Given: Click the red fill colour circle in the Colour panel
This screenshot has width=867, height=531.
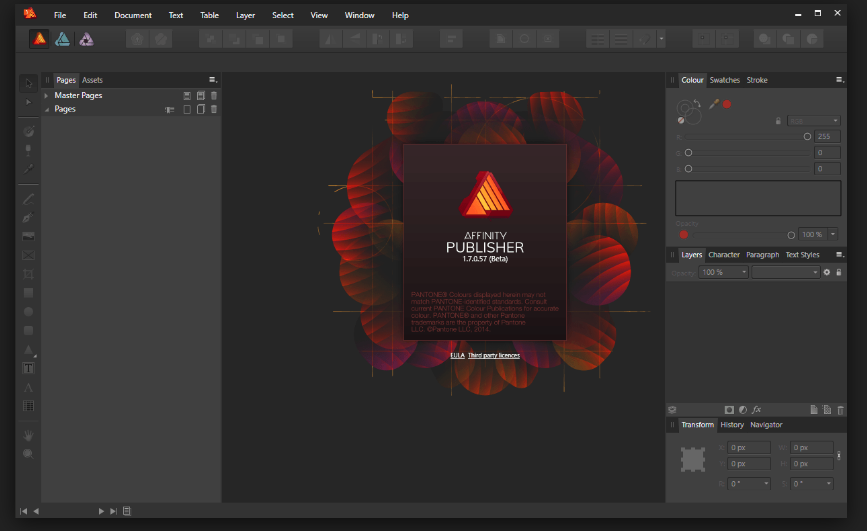Looking at the screenshot, I should coord(727,104).
